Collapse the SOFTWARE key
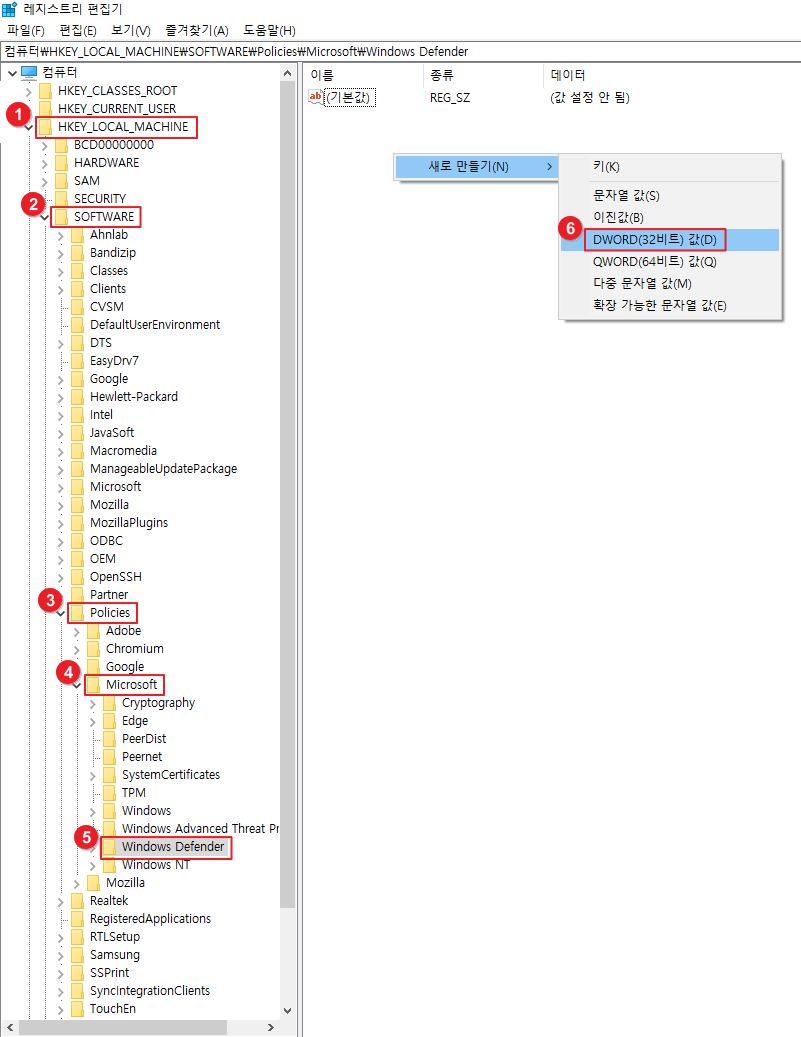The width and height of the screenshot is (801, 1037). tap(44, 217)
